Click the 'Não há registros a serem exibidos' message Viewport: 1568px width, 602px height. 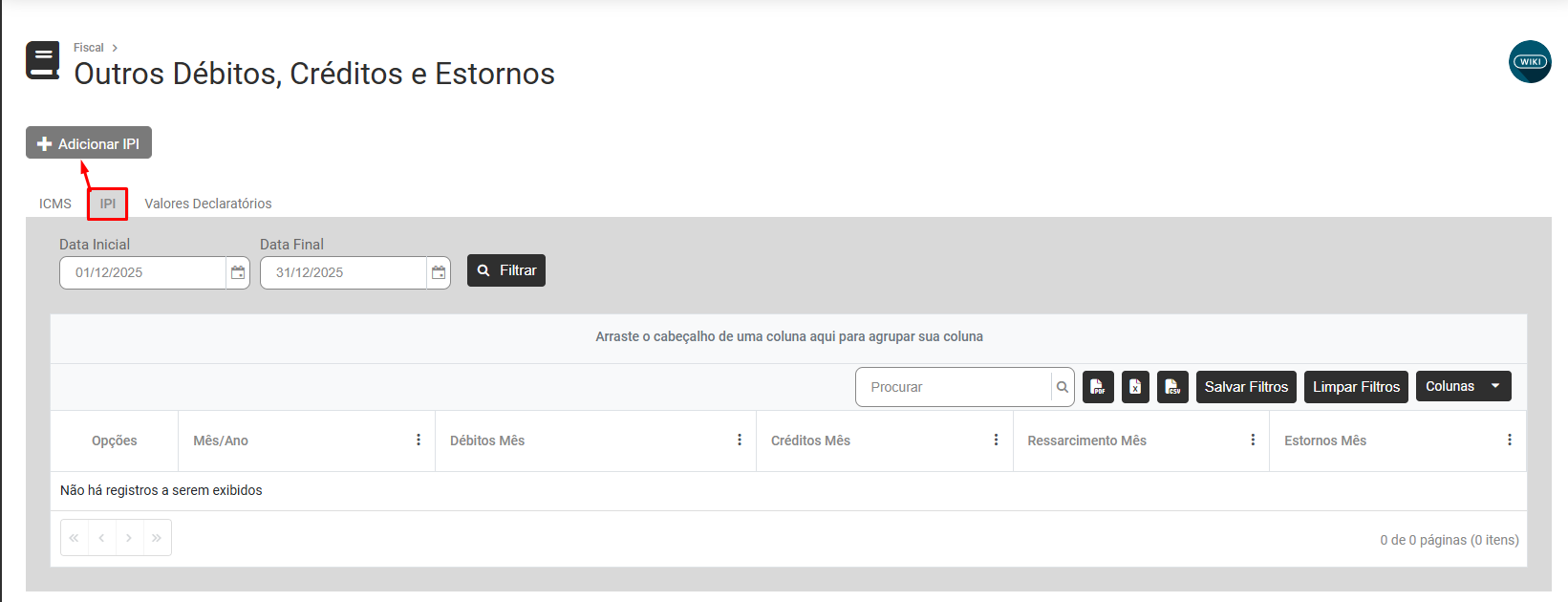click(161, 490)
